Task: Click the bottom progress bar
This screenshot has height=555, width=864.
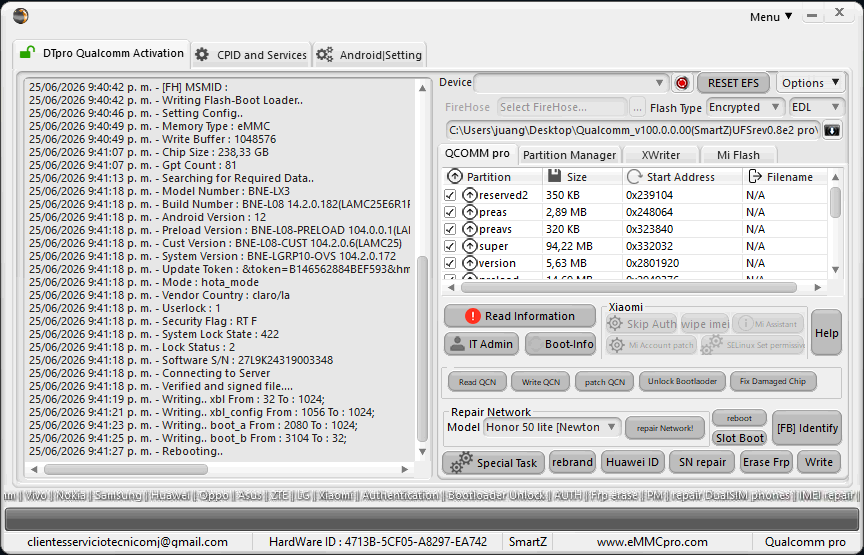Action: click(431, 519)
